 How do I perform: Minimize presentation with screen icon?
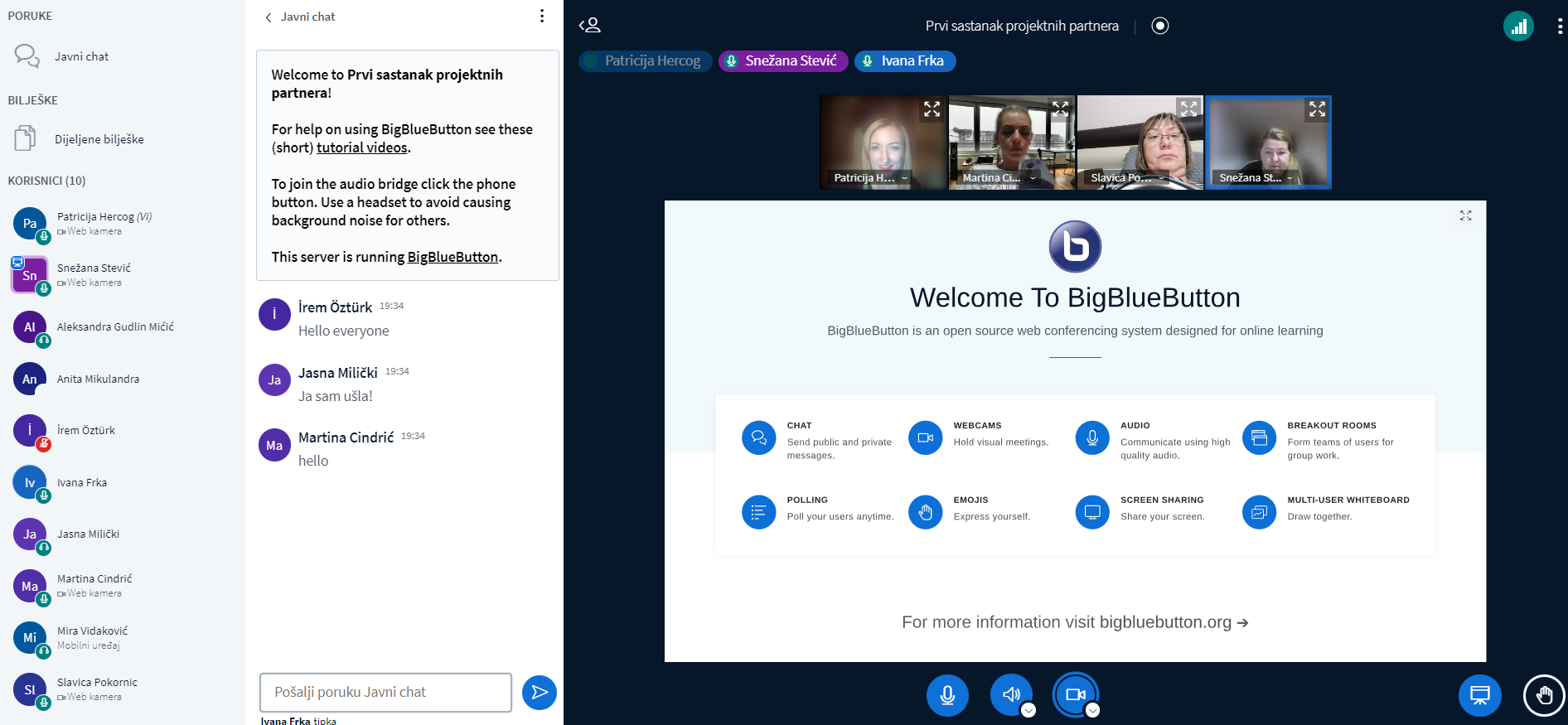click(1480, 694)
